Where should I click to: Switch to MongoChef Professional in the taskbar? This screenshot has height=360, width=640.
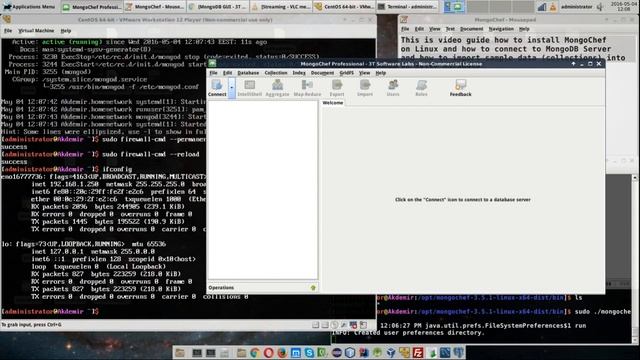(x=92, y=7)
